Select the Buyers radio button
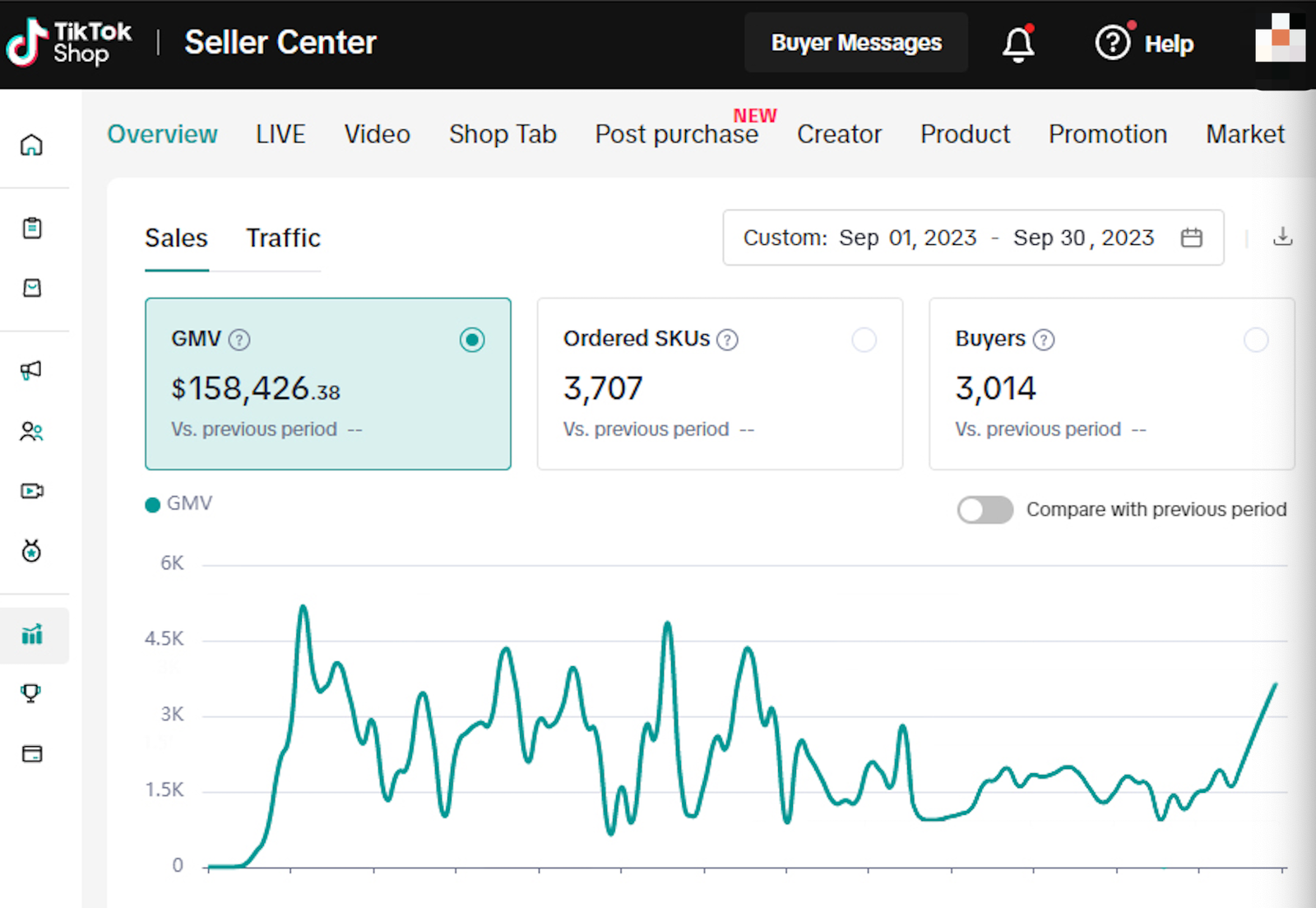Image resolution: width=1316 pixels, height=908 pixels. click(x=1255, y=340)
